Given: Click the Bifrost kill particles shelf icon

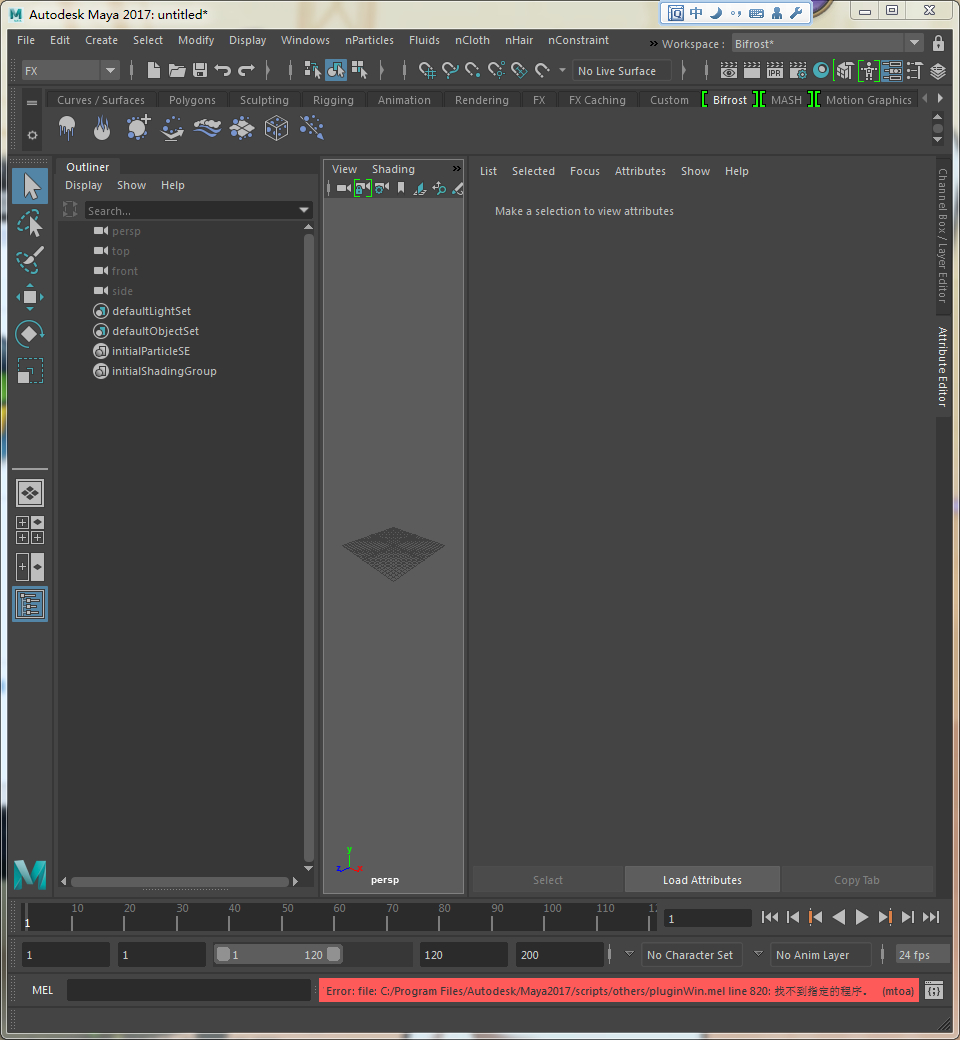Looking at the screenshot, I should pyautogui.click(x=311, y=128).
